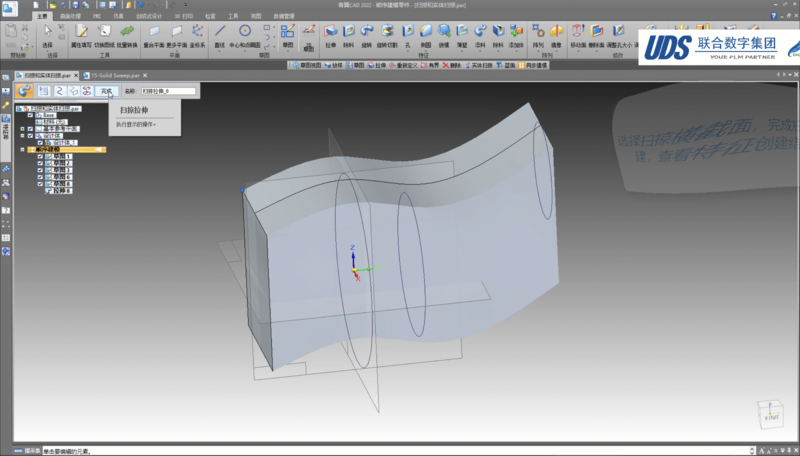Uncheck the Base checkbox in the tree

pos(30,115)
